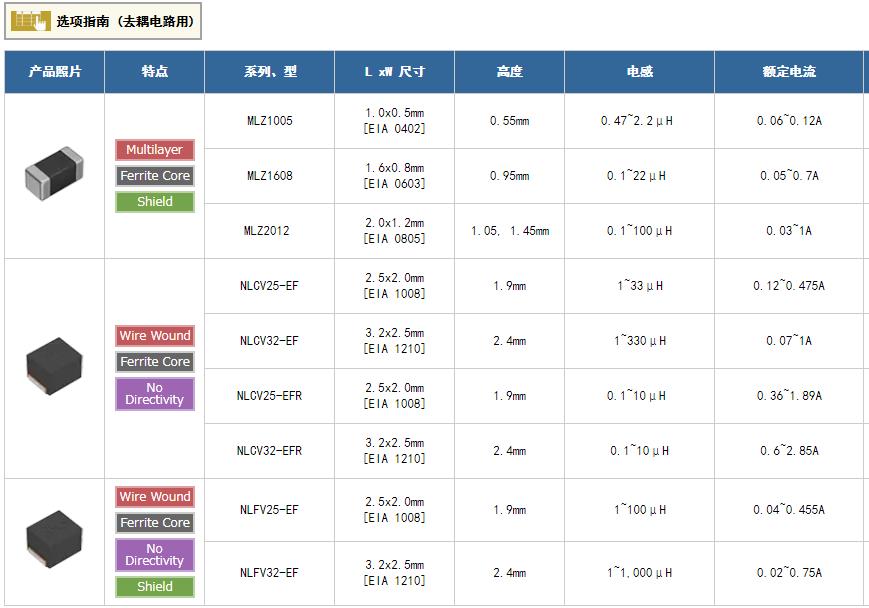Click the selection guide table icon

coord(30,21)
